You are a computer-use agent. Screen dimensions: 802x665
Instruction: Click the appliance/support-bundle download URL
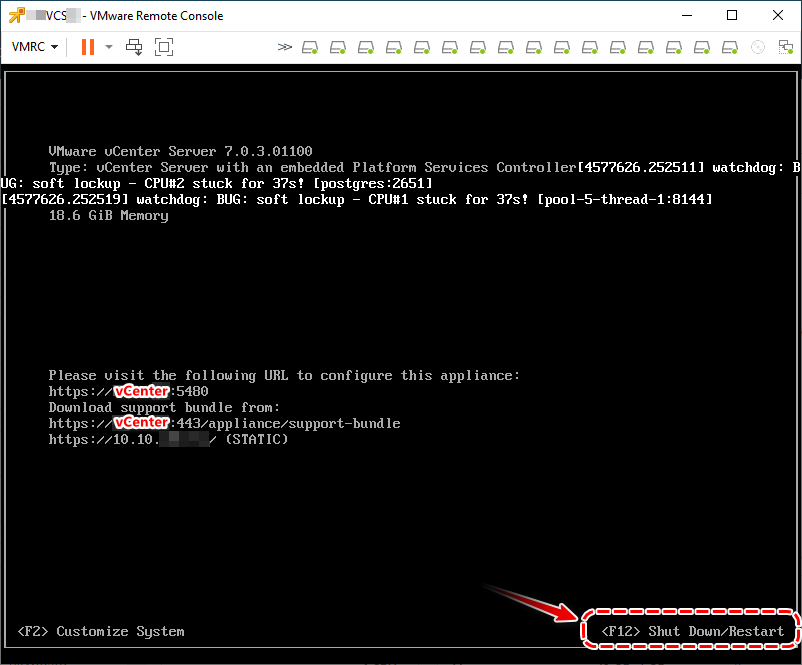point(224,423)
